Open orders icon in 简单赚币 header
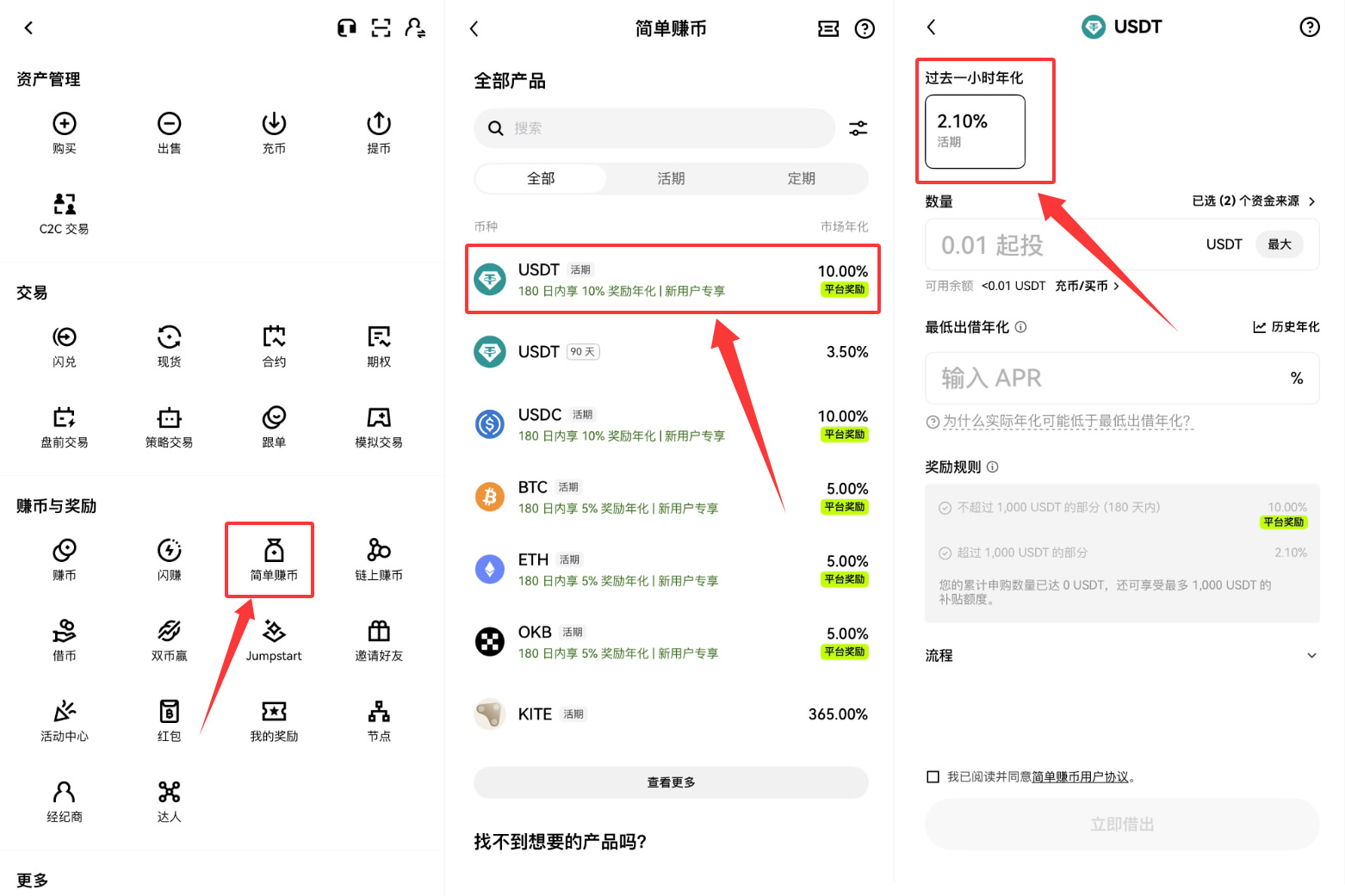The image size is (1345, 896). [x=828, y=29]
